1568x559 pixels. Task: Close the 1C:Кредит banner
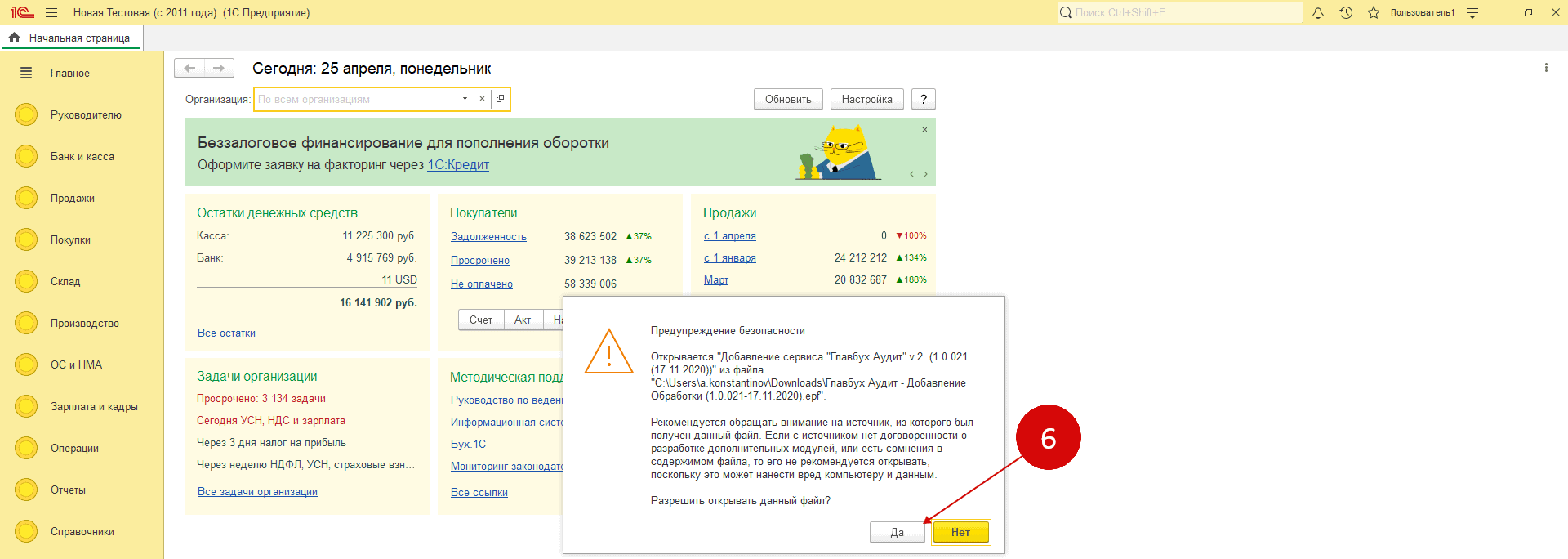pos(924,130)
